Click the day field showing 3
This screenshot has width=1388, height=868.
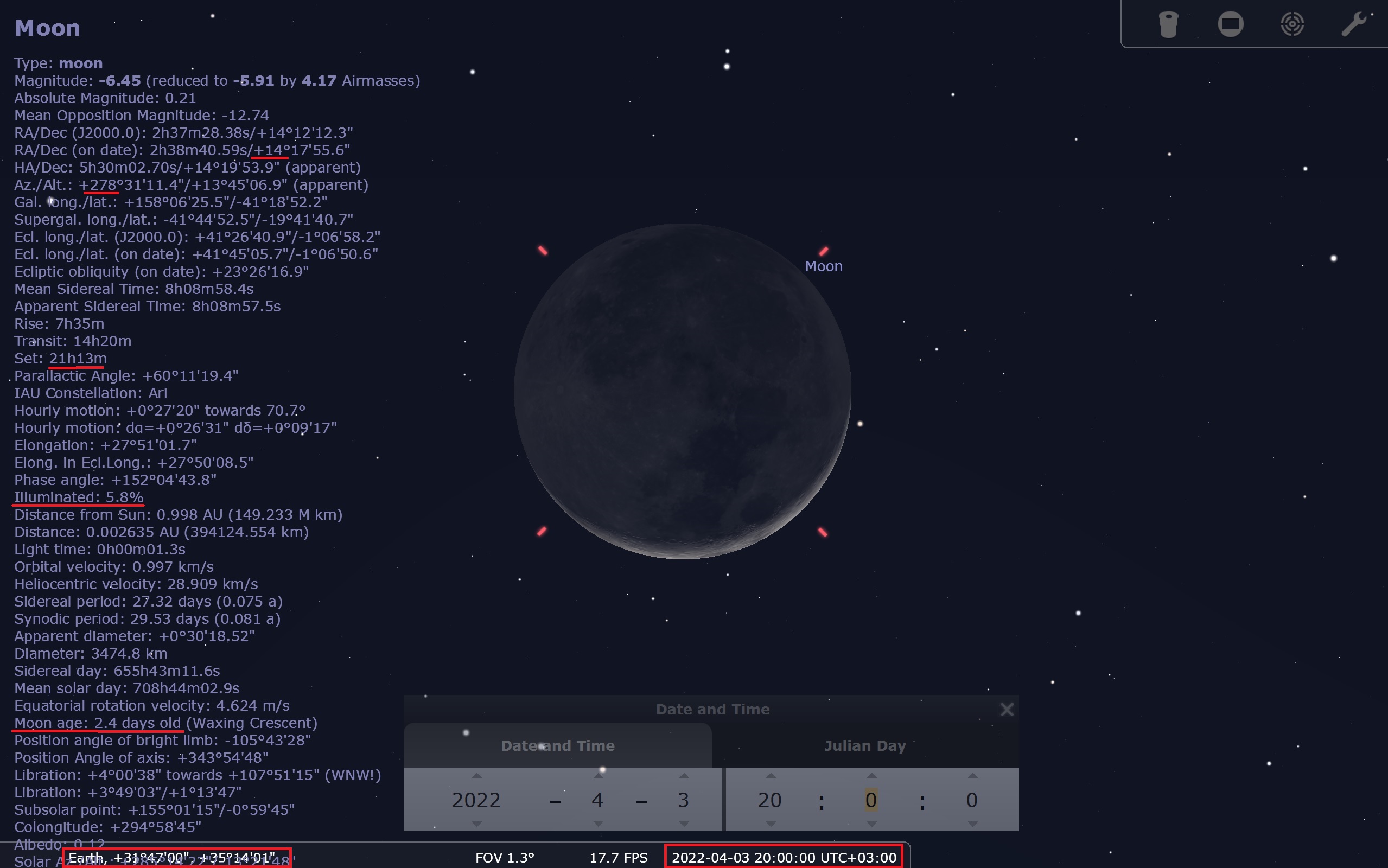[683, 800]
